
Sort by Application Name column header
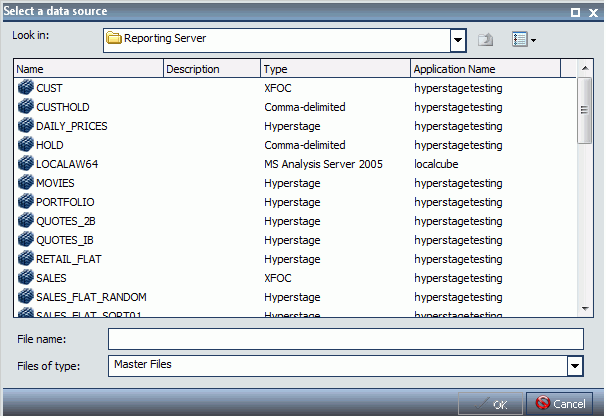485,69
